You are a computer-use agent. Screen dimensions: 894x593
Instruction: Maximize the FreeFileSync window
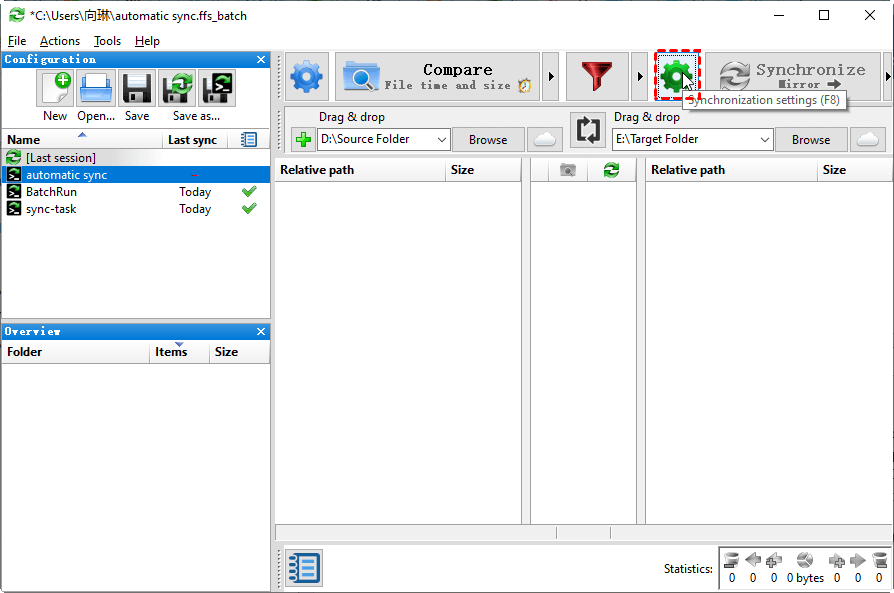tap(824, 15)
